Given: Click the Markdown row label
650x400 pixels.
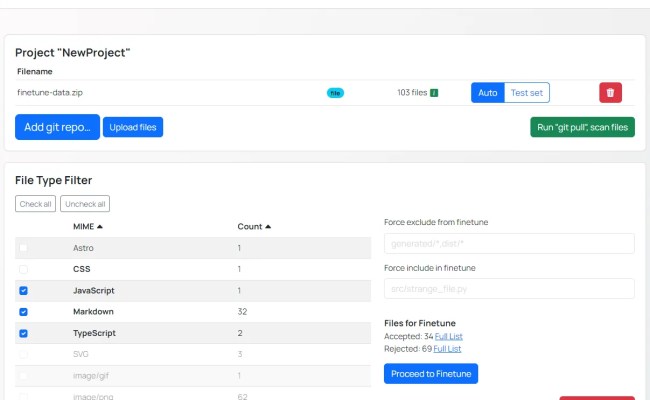Looking at the screenshot, I should pyautogui.click(x=93, y=312).
